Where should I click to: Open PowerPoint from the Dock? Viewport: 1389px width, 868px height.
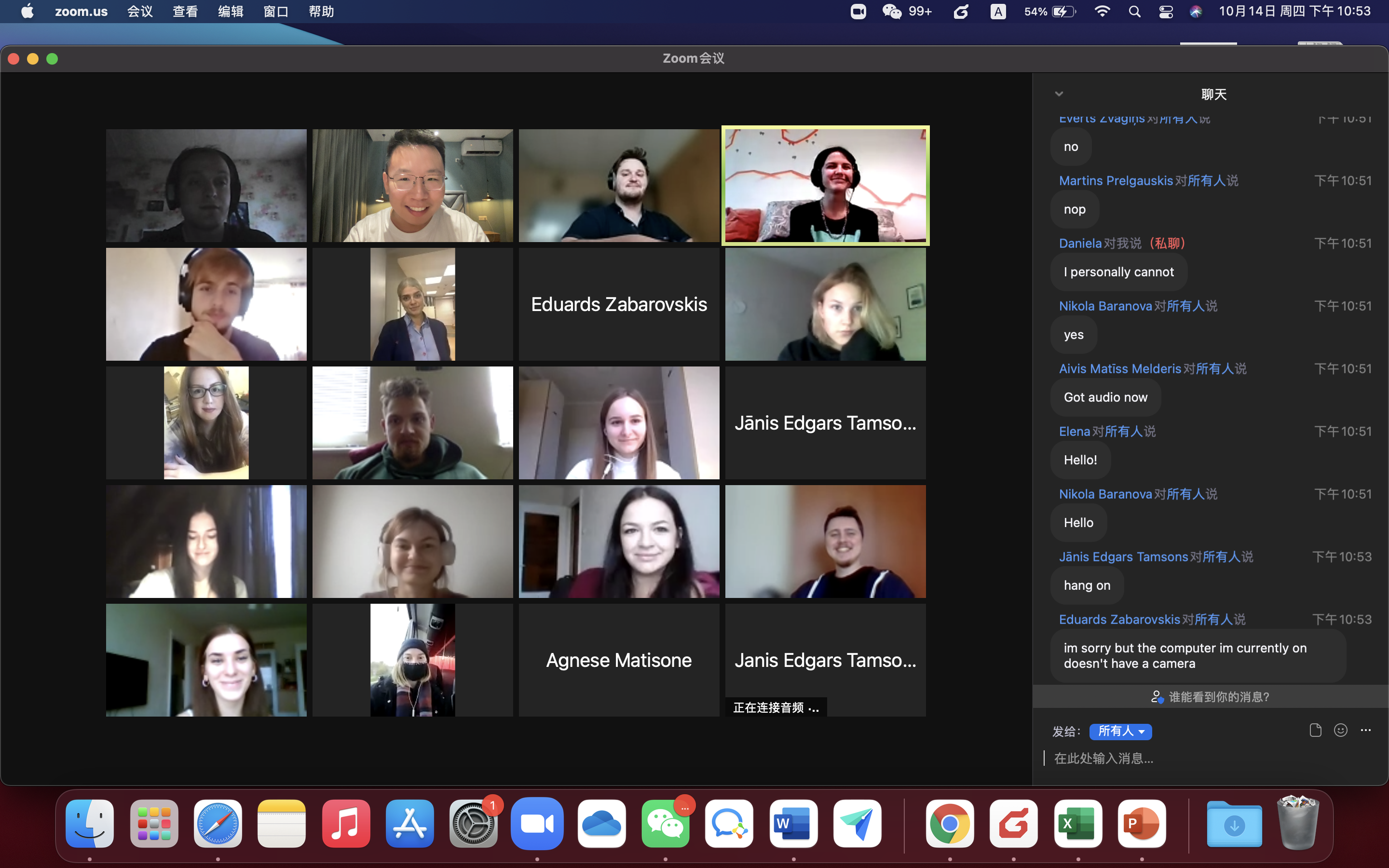click(x=1141, y=824)
